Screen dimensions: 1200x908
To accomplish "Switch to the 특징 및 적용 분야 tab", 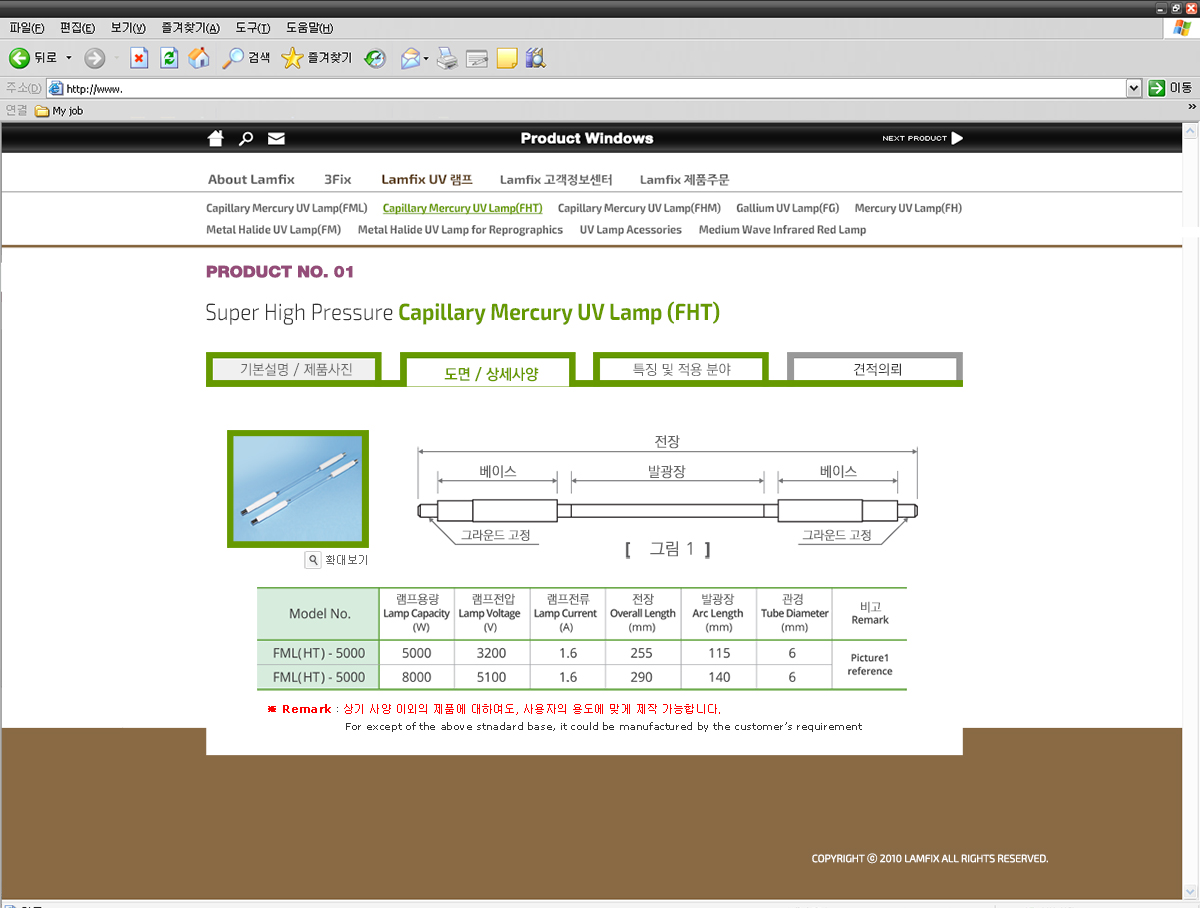I will click(x=681, y=369).
